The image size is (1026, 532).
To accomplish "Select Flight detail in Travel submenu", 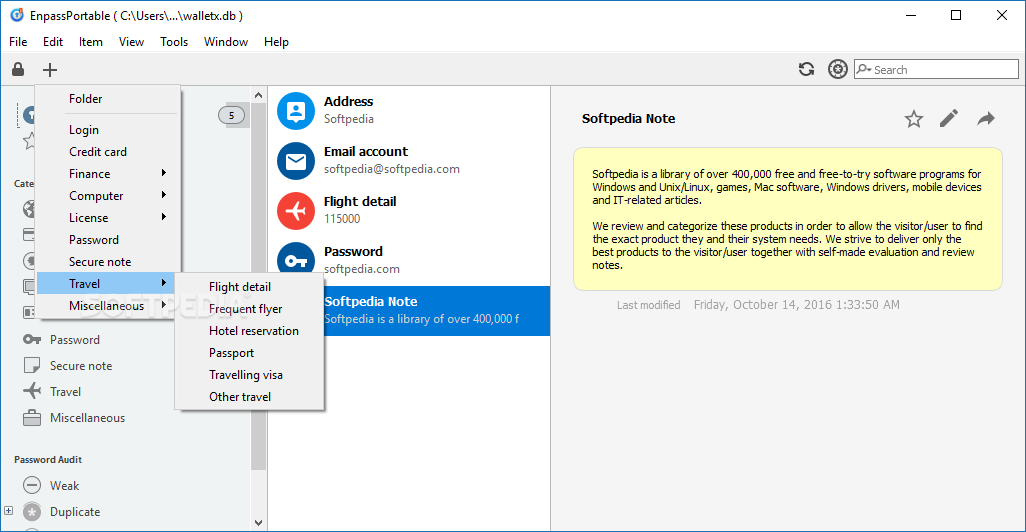I will (x=249, y=287).
